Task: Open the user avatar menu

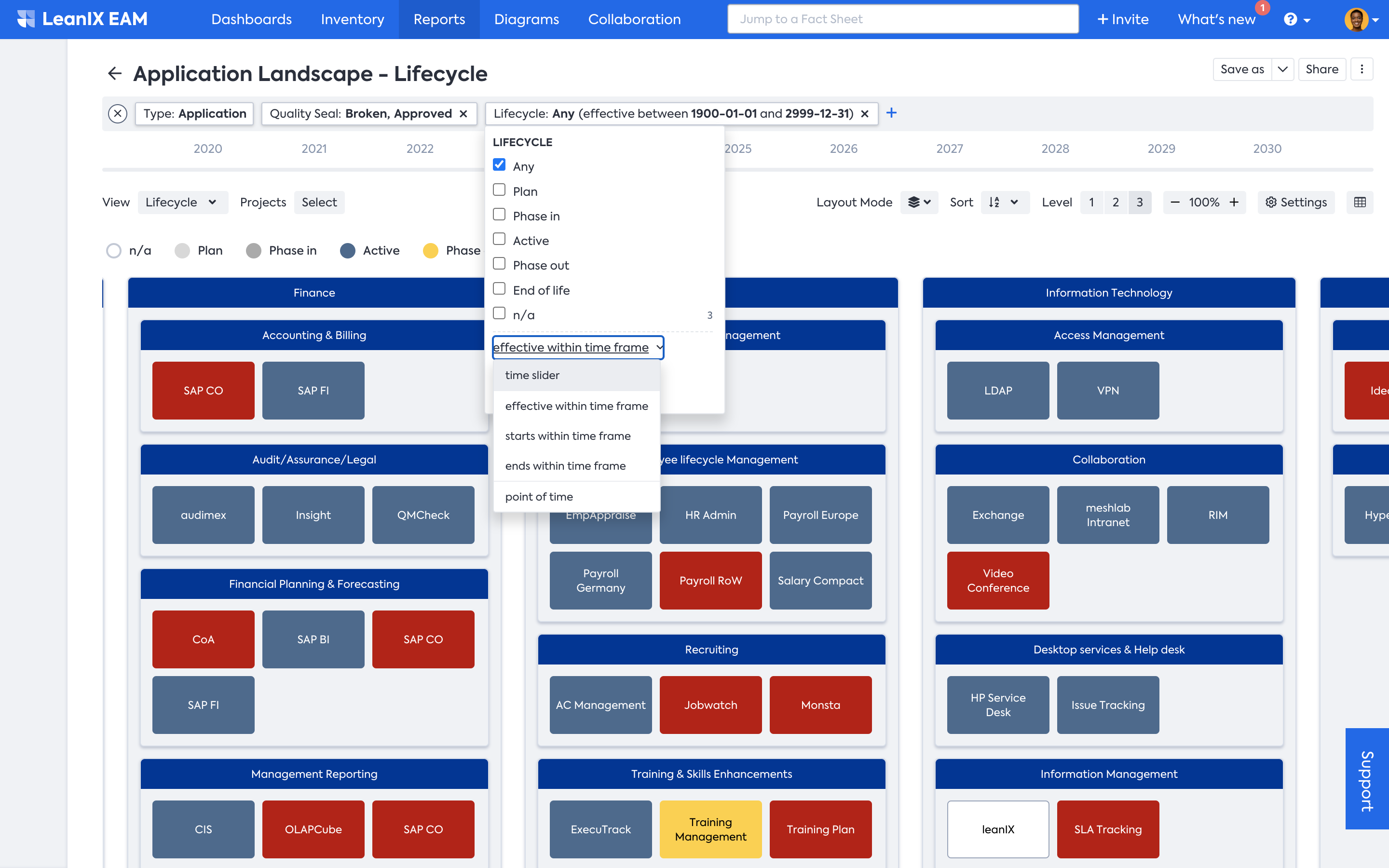Action: (x=1362, y=19)
